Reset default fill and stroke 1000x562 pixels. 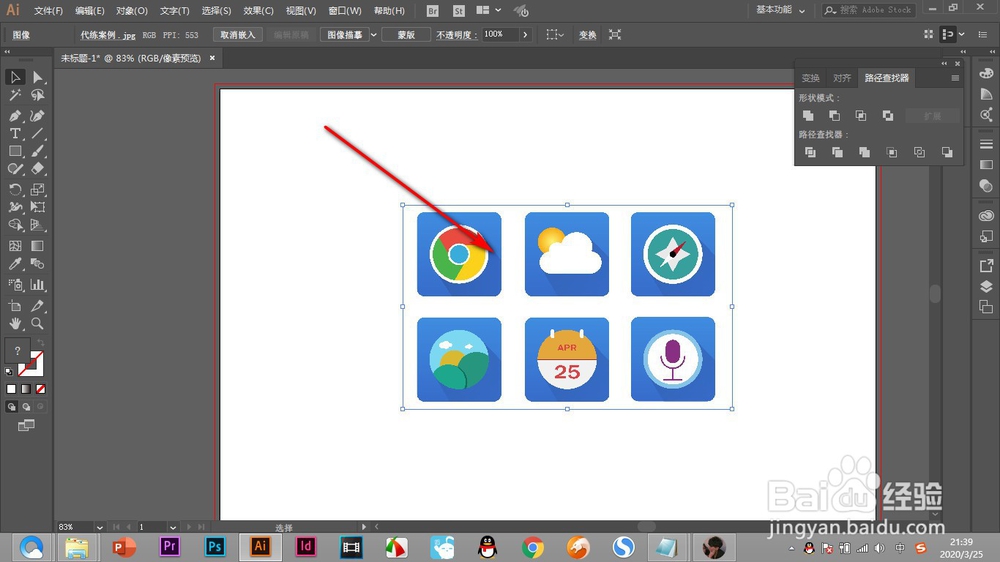coord(9,371)
